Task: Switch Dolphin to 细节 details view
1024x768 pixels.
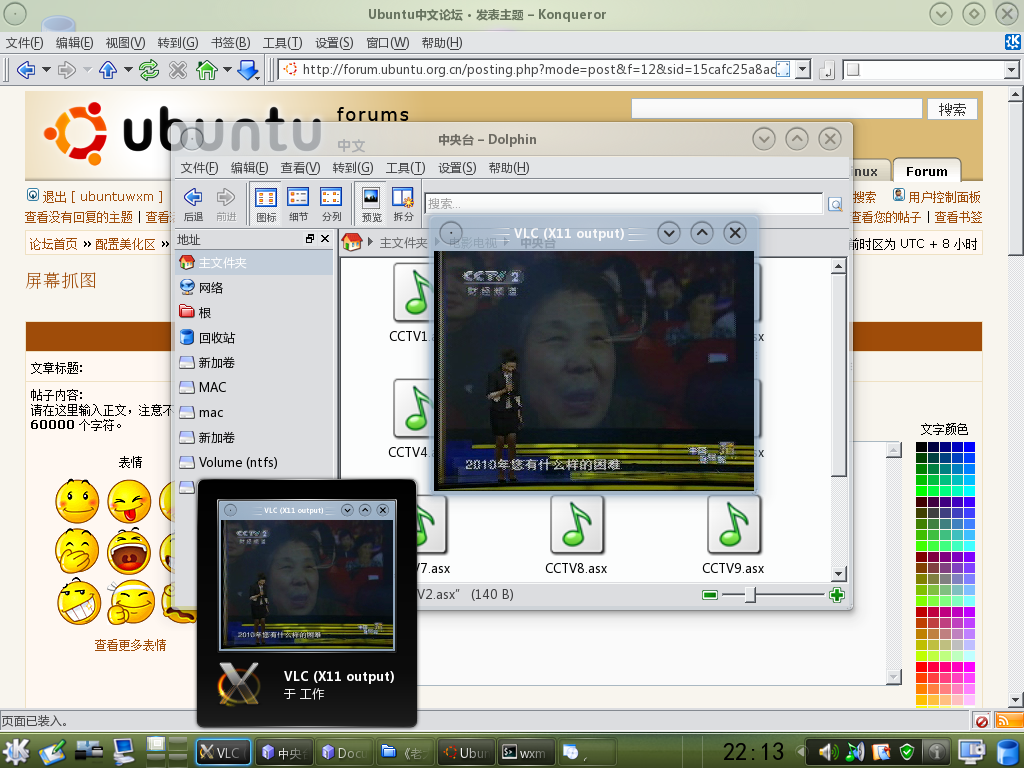Action: tap(298, 204)
